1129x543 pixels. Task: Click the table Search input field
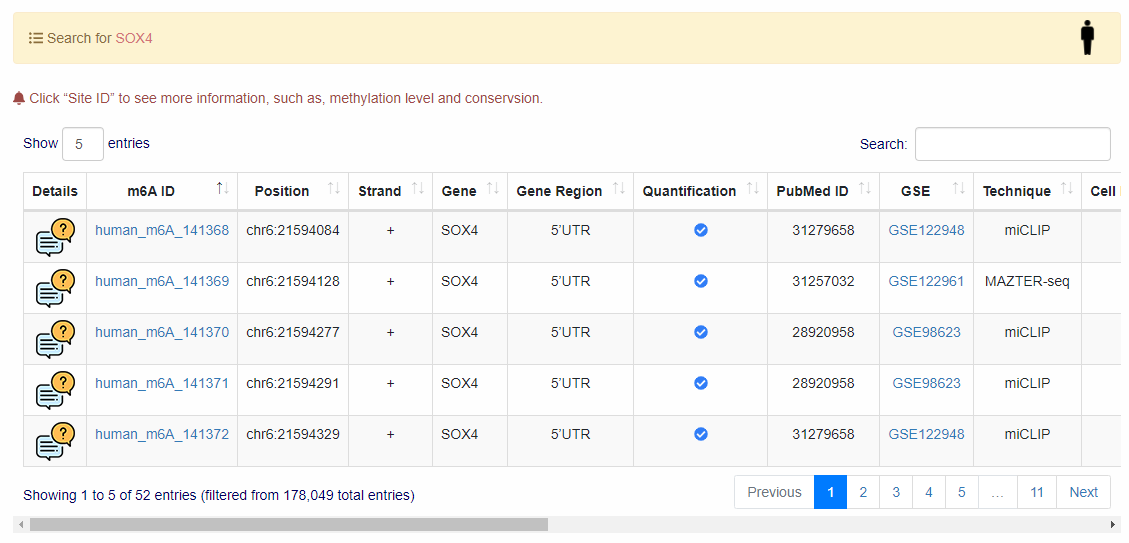point(1012,144)
